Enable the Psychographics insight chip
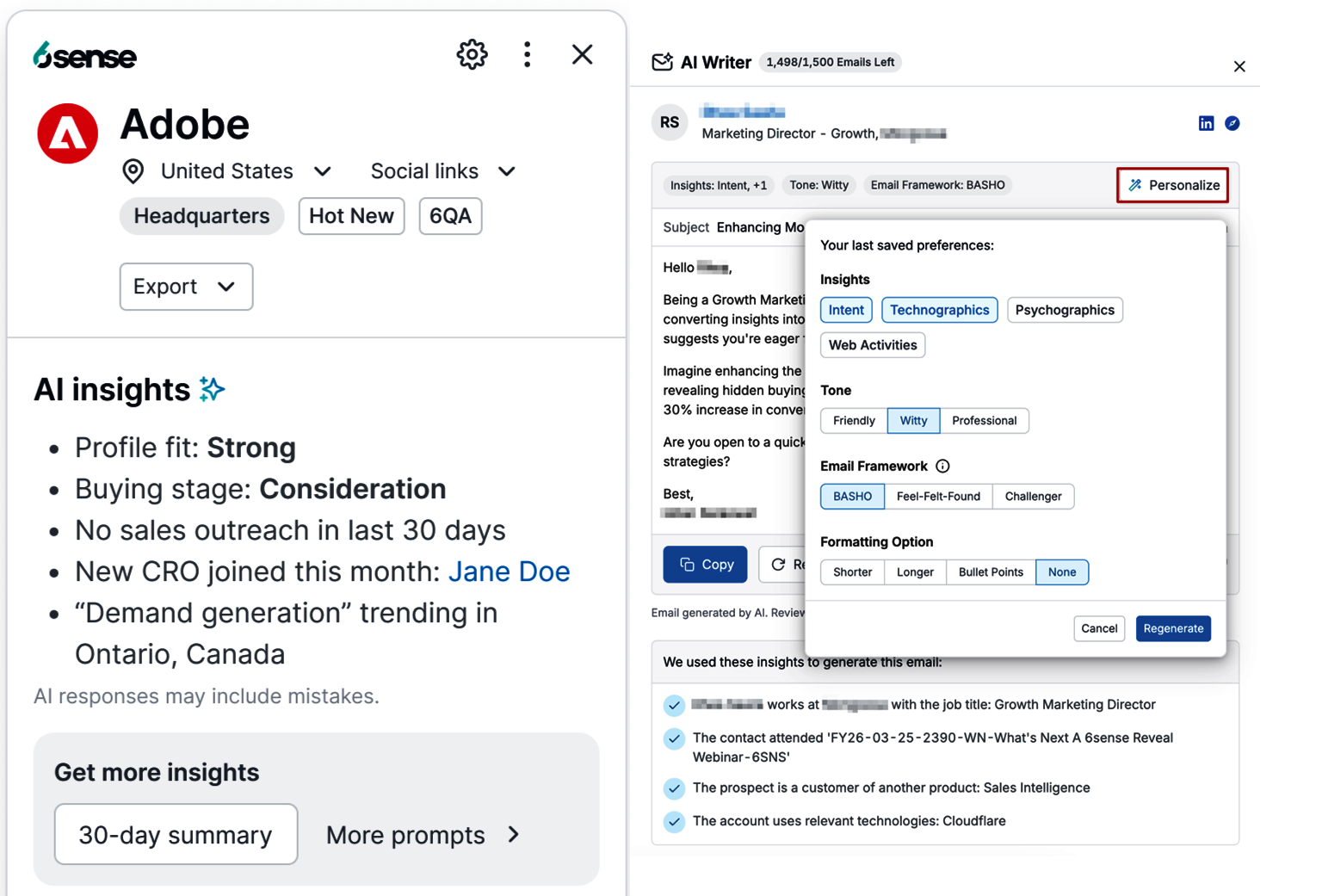 [1065, 310]
